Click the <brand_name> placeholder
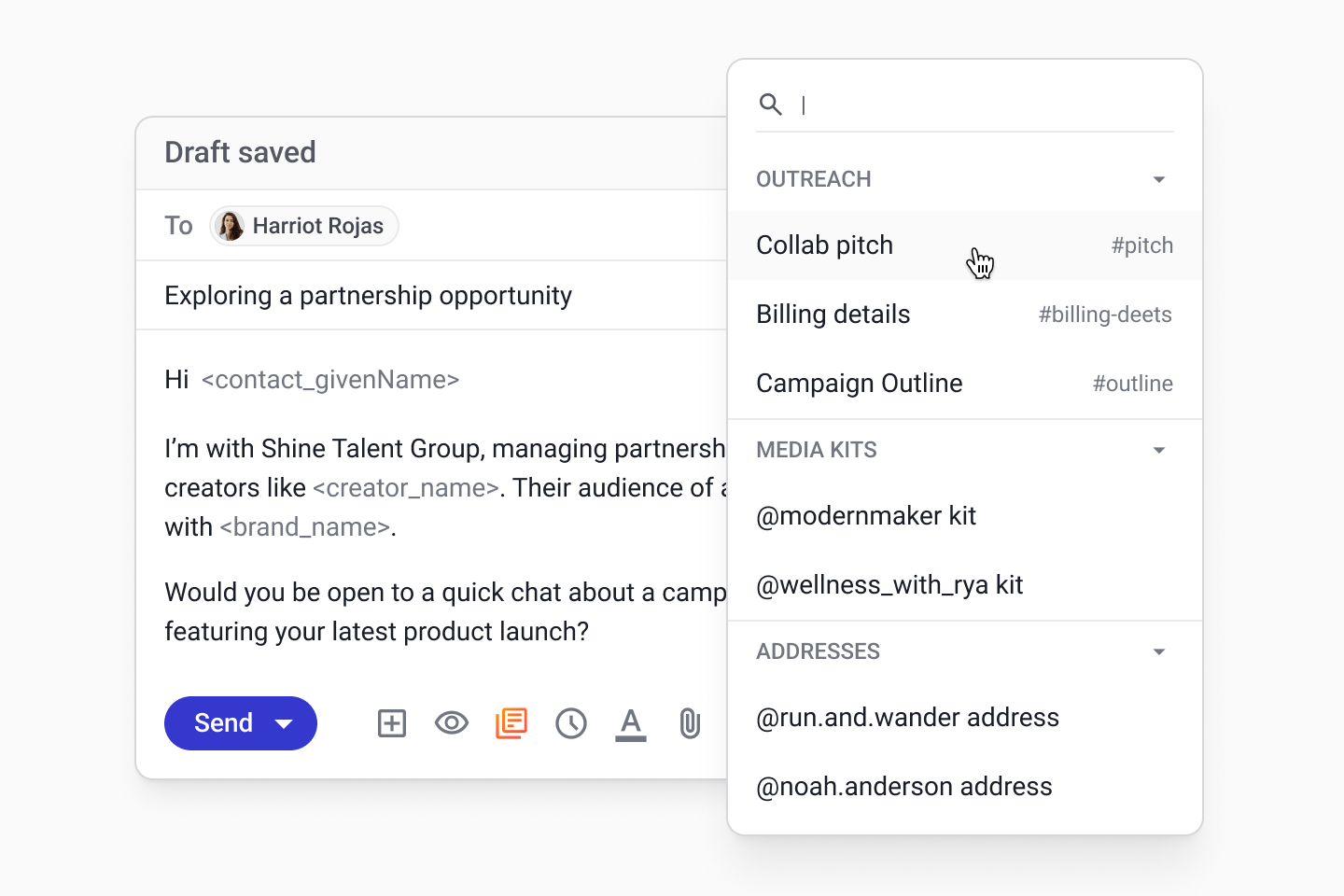Viewport: 1344px width, 896px height. coord(305,527)
